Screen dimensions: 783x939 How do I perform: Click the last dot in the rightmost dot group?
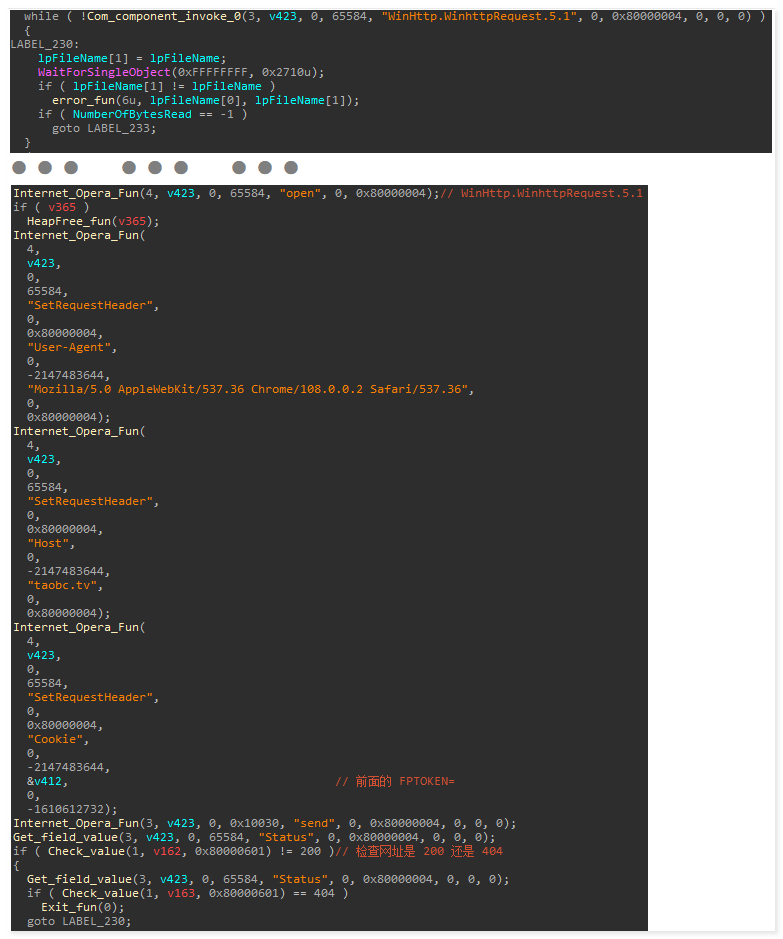291,167
